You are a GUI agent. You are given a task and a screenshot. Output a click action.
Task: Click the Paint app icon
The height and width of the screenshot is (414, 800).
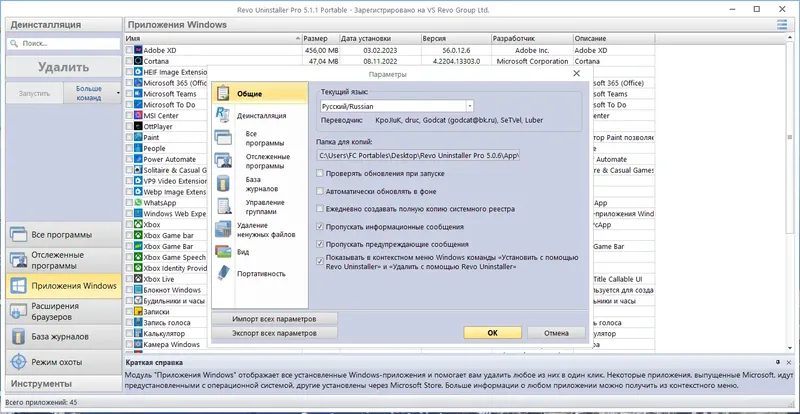point(138,137)
